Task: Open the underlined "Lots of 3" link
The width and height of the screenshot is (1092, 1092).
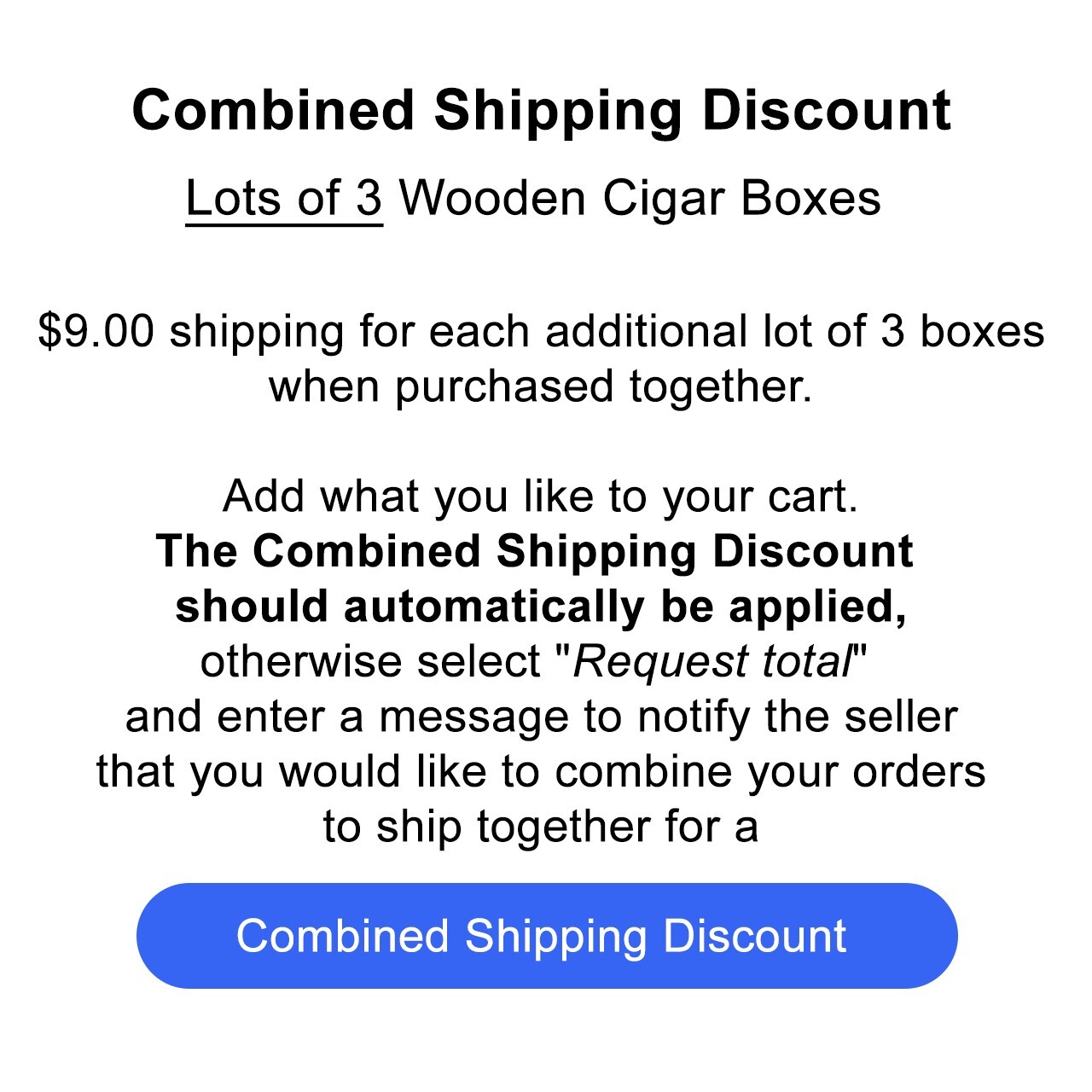Action: click(x=284, y=199)
